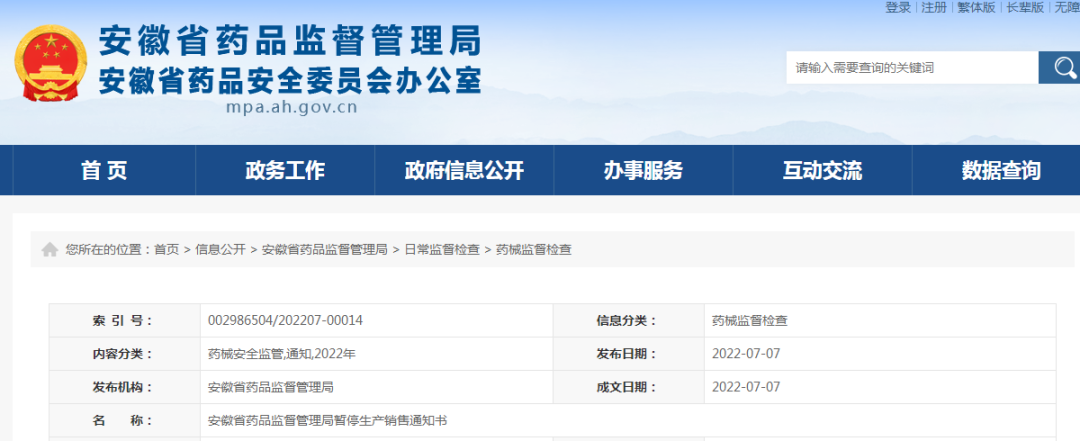The height and width of the screenshot is (441, 1080).
Task: Click 日常监督检查 breadcrumb link
Action: 441,249
